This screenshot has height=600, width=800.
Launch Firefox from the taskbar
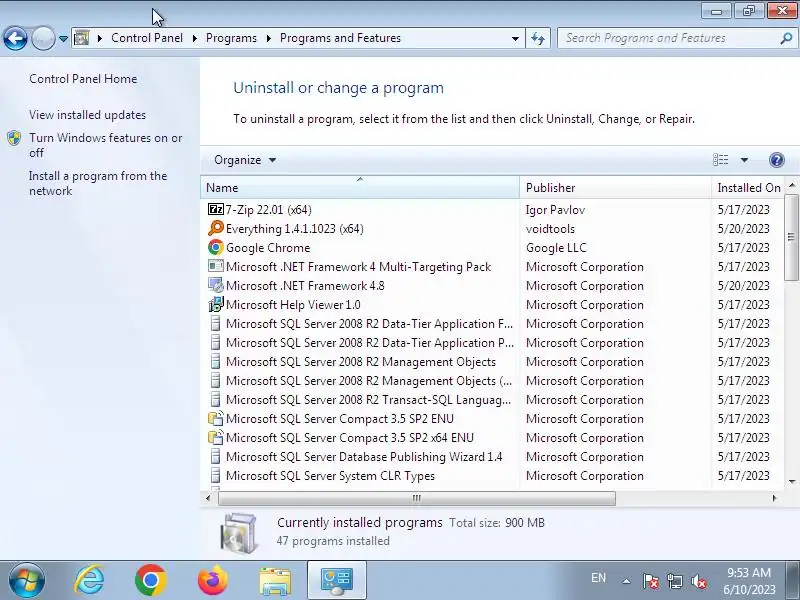pos(213,581)
